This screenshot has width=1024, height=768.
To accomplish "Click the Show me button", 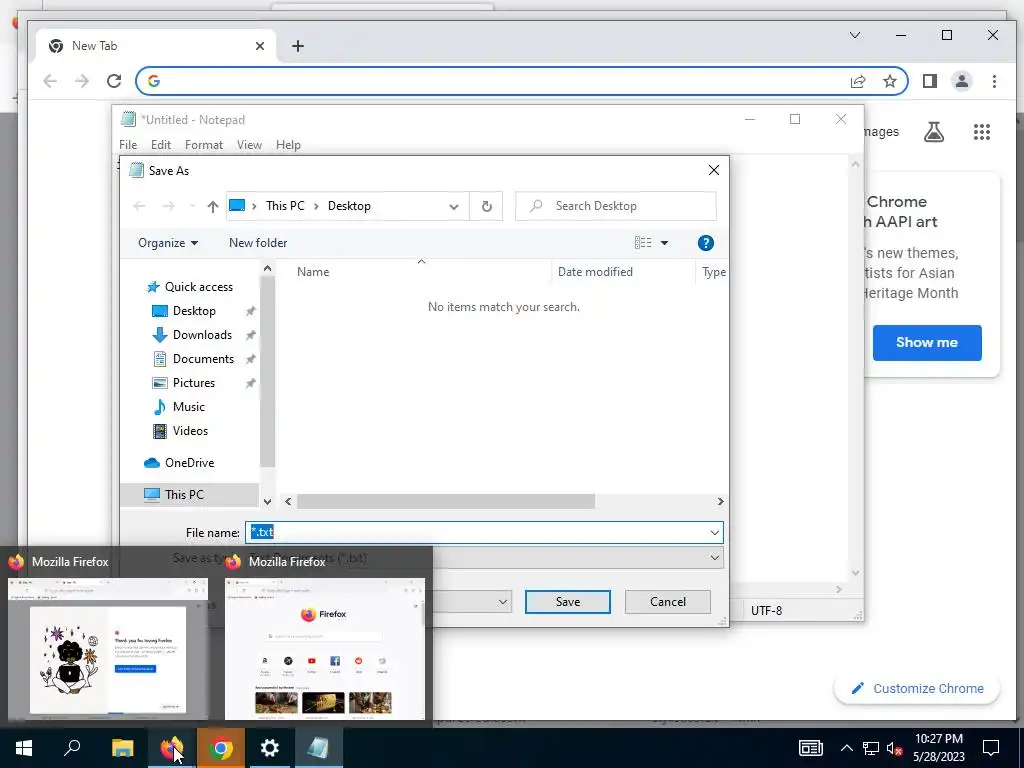I will [927, 342].
